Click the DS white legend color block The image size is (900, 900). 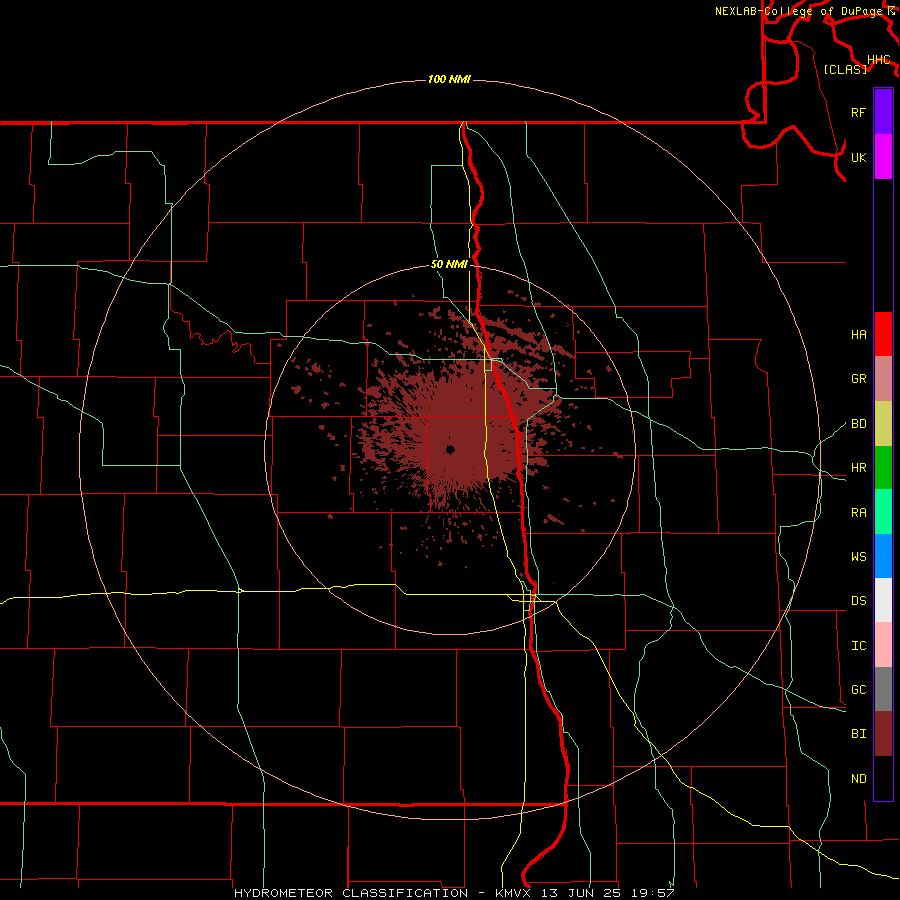(883, 600)
